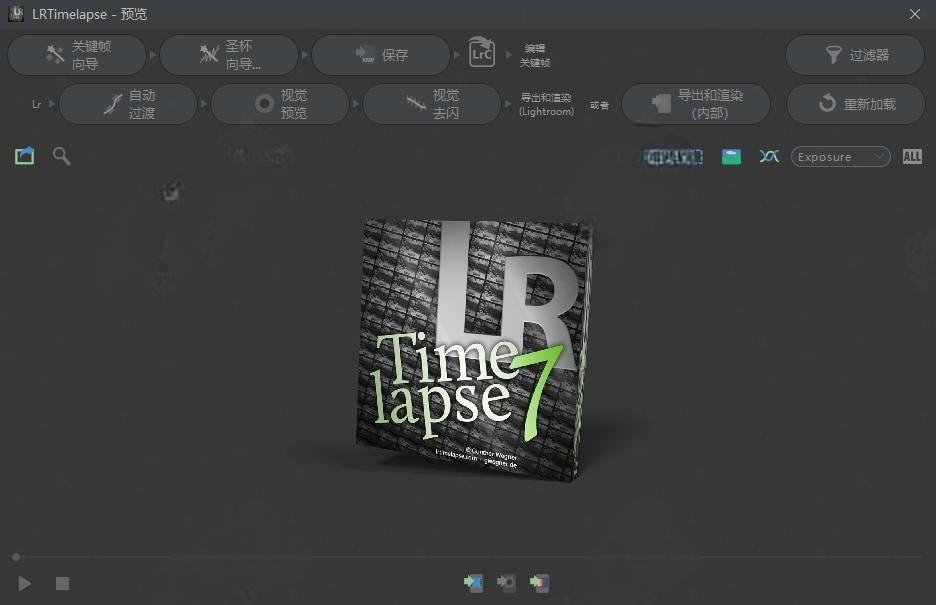The width and height of the screenshot is (936, 605).
Task: Click the 导出和渲染 (Lightroom) label
Action: pos(546,104)
